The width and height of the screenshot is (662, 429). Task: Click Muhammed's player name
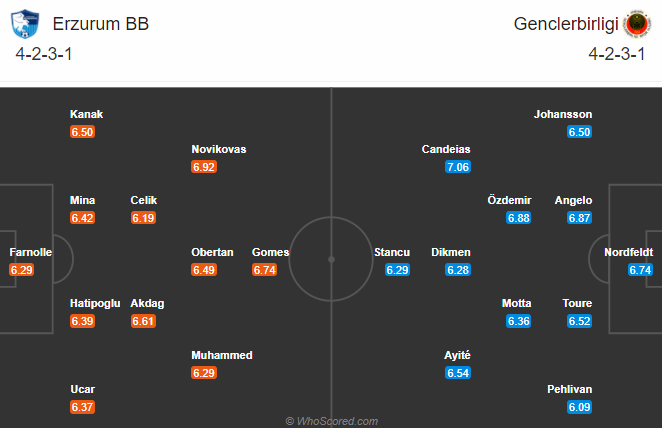pyautogui.click(x=222, y=355)
